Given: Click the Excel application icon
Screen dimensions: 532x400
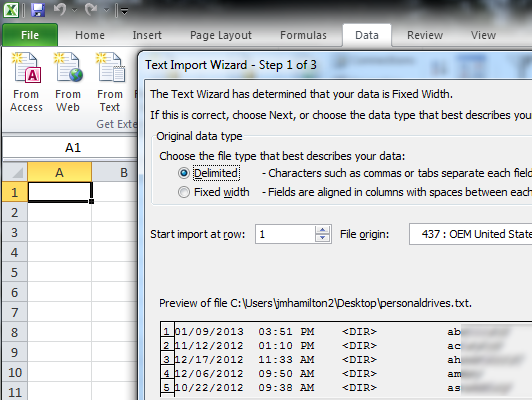Looking at the screenshot, I should click(11, 10).
